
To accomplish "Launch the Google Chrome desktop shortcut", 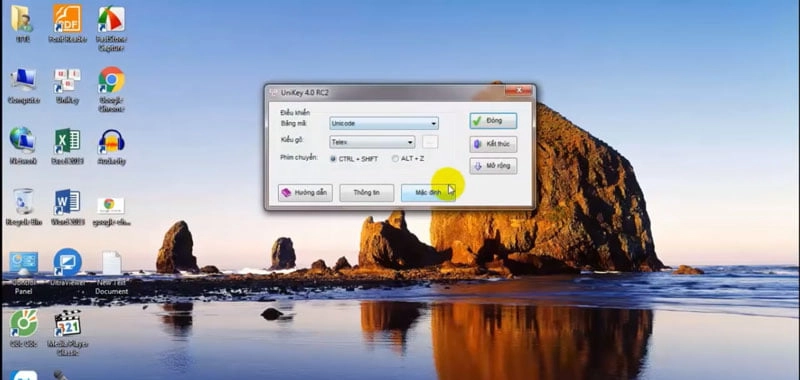I will (111, 88).
